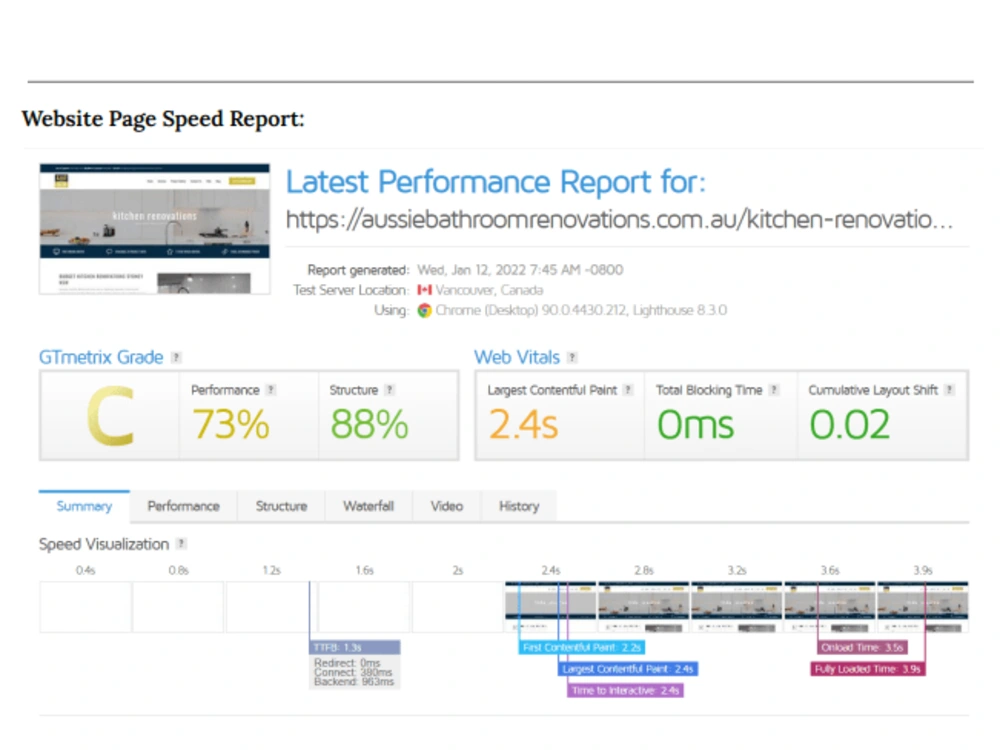This screenshot has height=750, width=1000.
Task: Click the large C grade letter
Action: (x=110, y=416)
